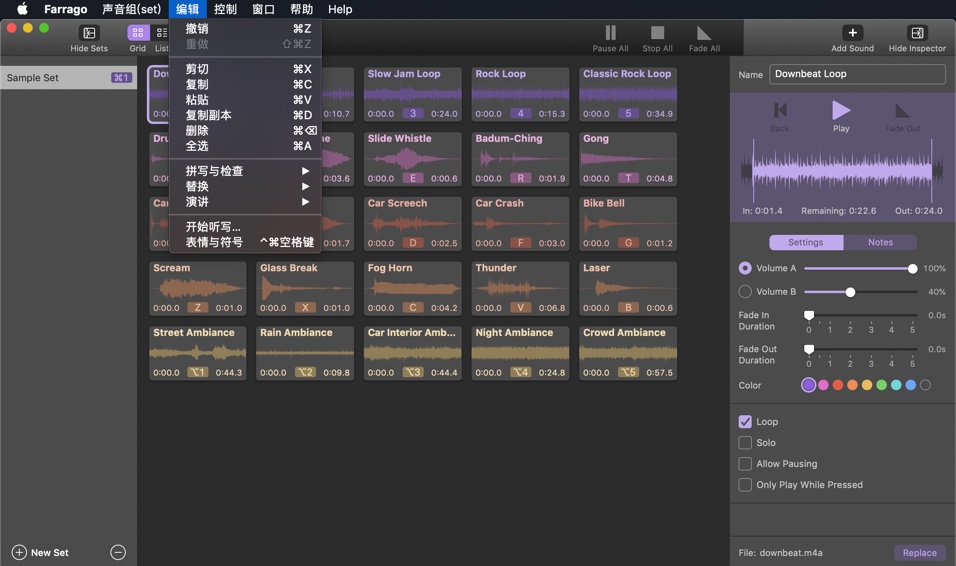Select the Street Ambiance tile
This screenshot has height=566, width=956.
tap(198, 353)
